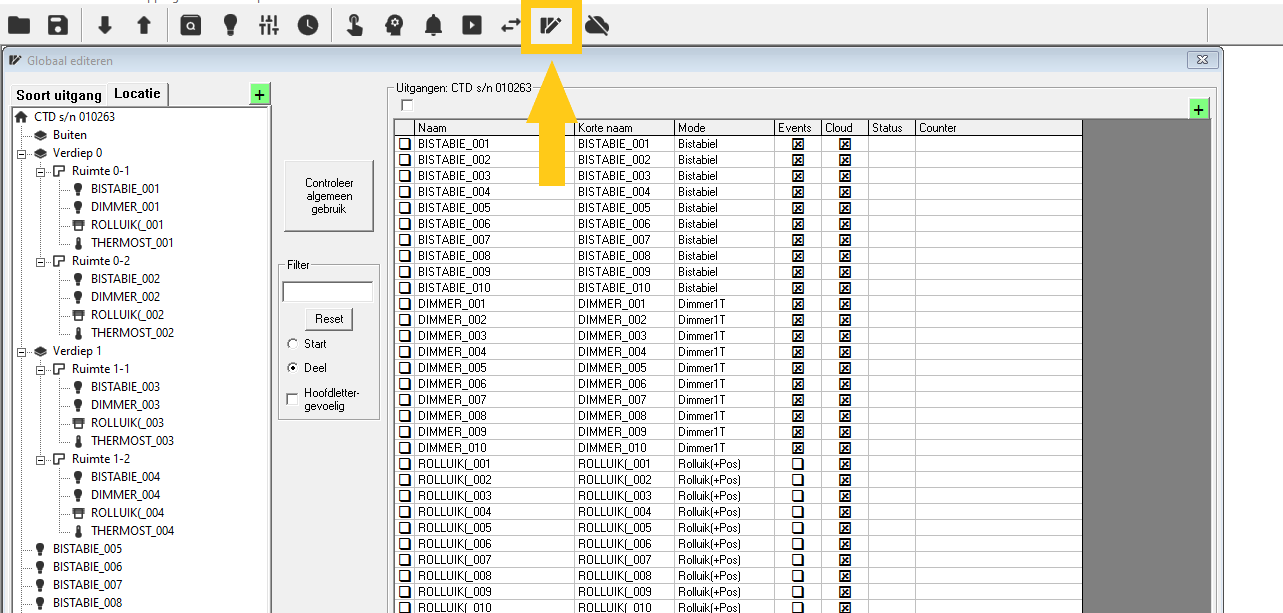Collapse the Ruimte 0-1 tree node
The height and width of the screenshot is (613, 1283).
[40, 171]
